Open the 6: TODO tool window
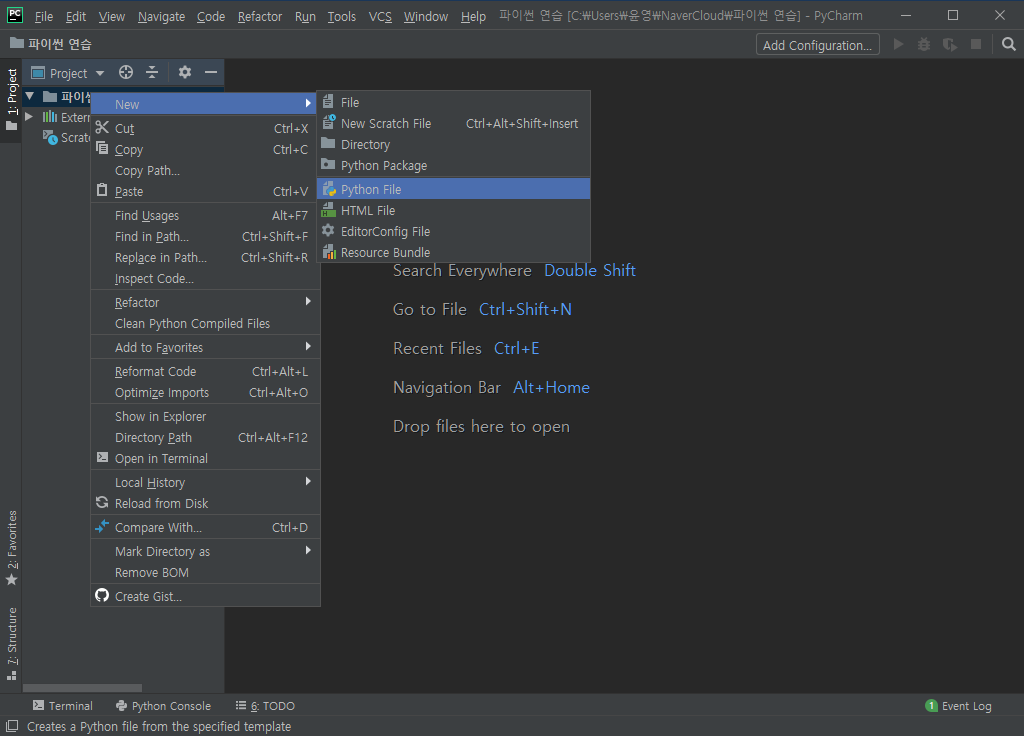The height and width of the screenshot is (736, 1024). pos(265,705)
